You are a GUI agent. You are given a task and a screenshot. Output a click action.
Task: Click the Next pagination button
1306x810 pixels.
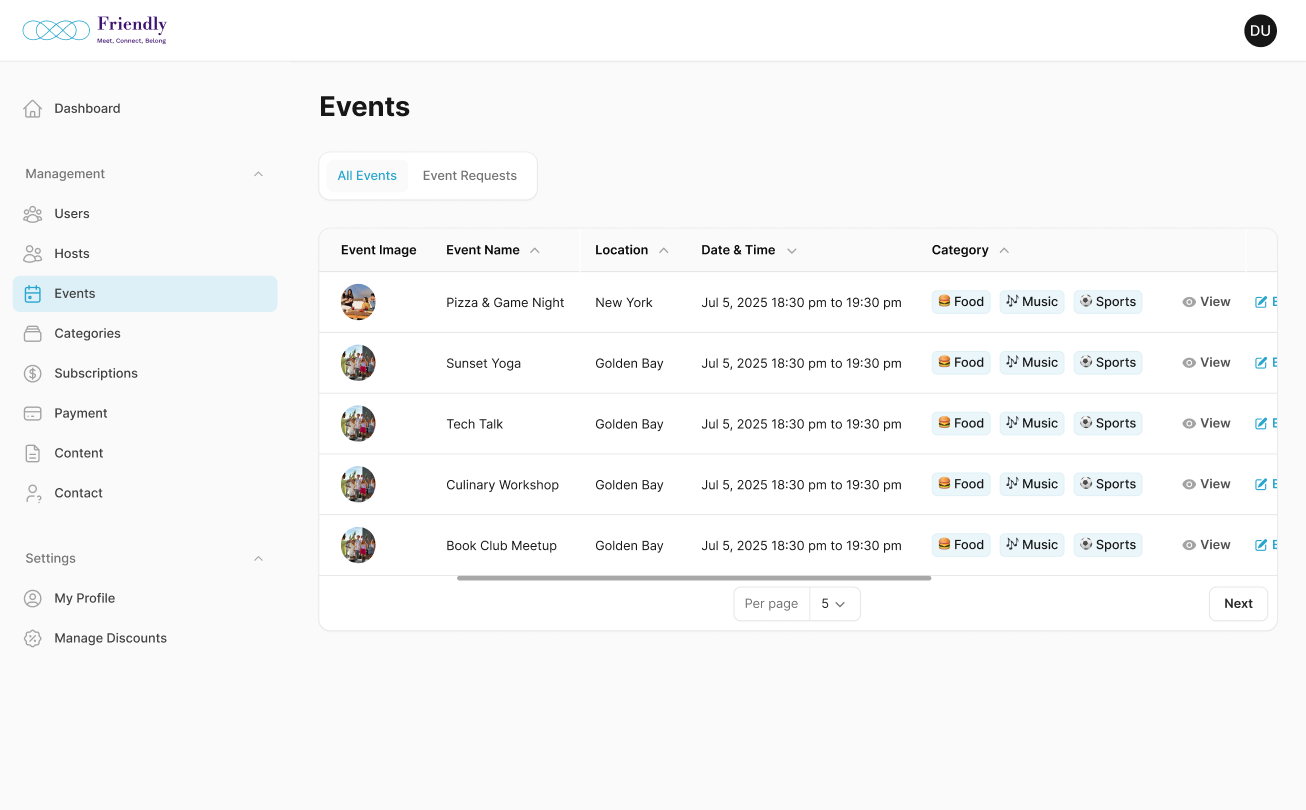1238,604
